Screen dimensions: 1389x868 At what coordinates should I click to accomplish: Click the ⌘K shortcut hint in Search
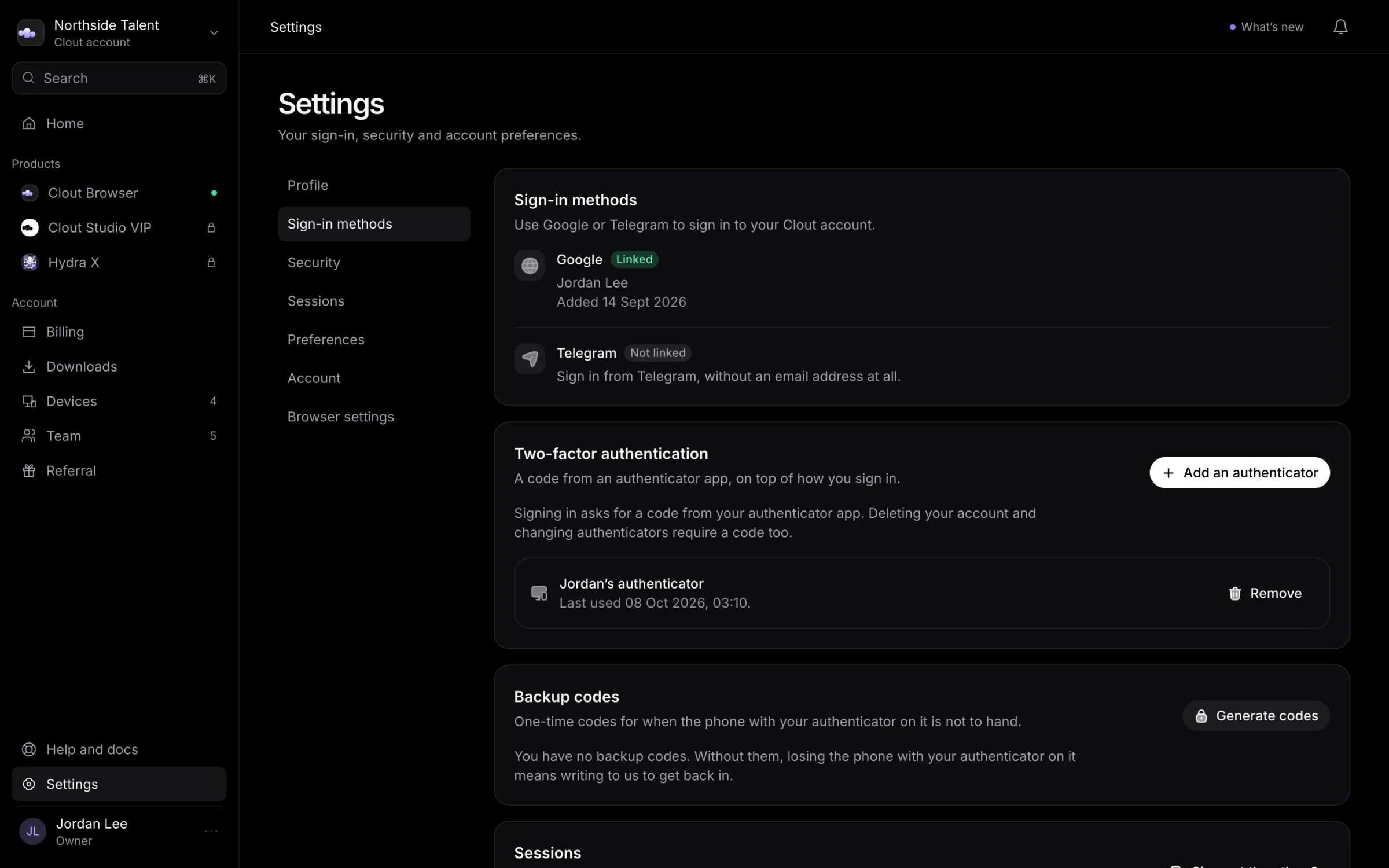207,79
